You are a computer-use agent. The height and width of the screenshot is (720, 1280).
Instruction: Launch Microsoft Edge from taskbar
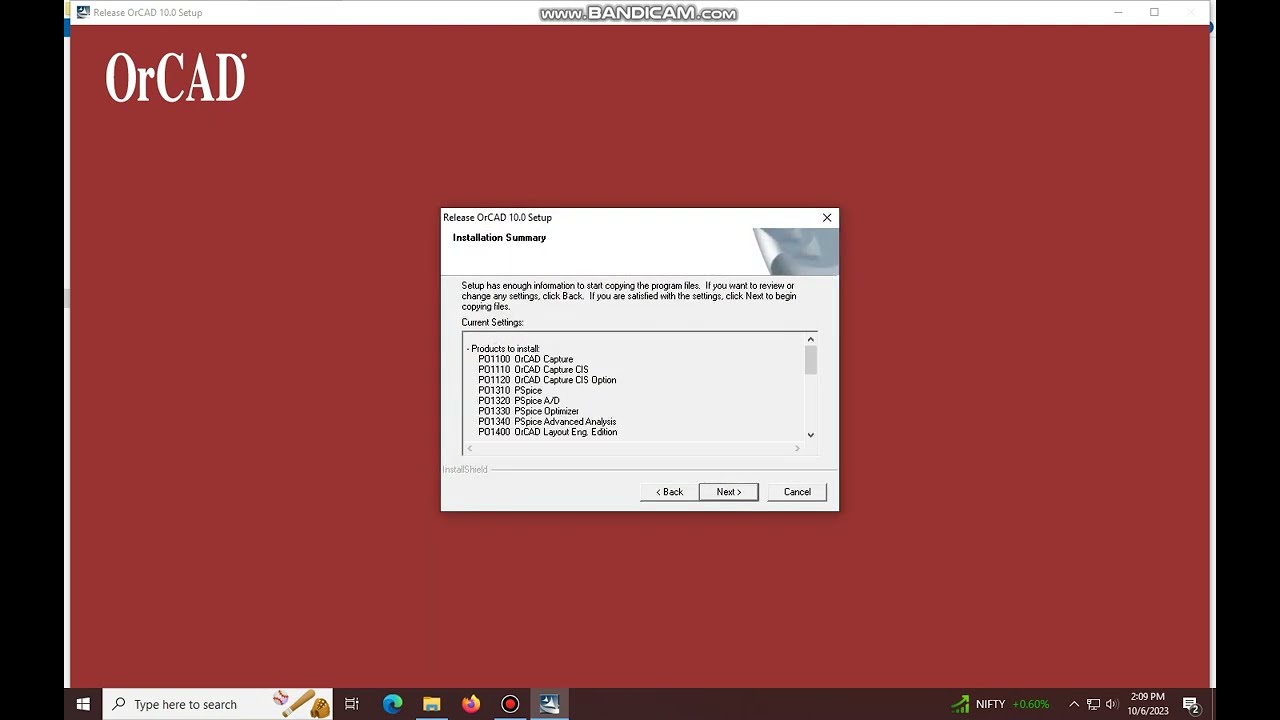[392, 704]
